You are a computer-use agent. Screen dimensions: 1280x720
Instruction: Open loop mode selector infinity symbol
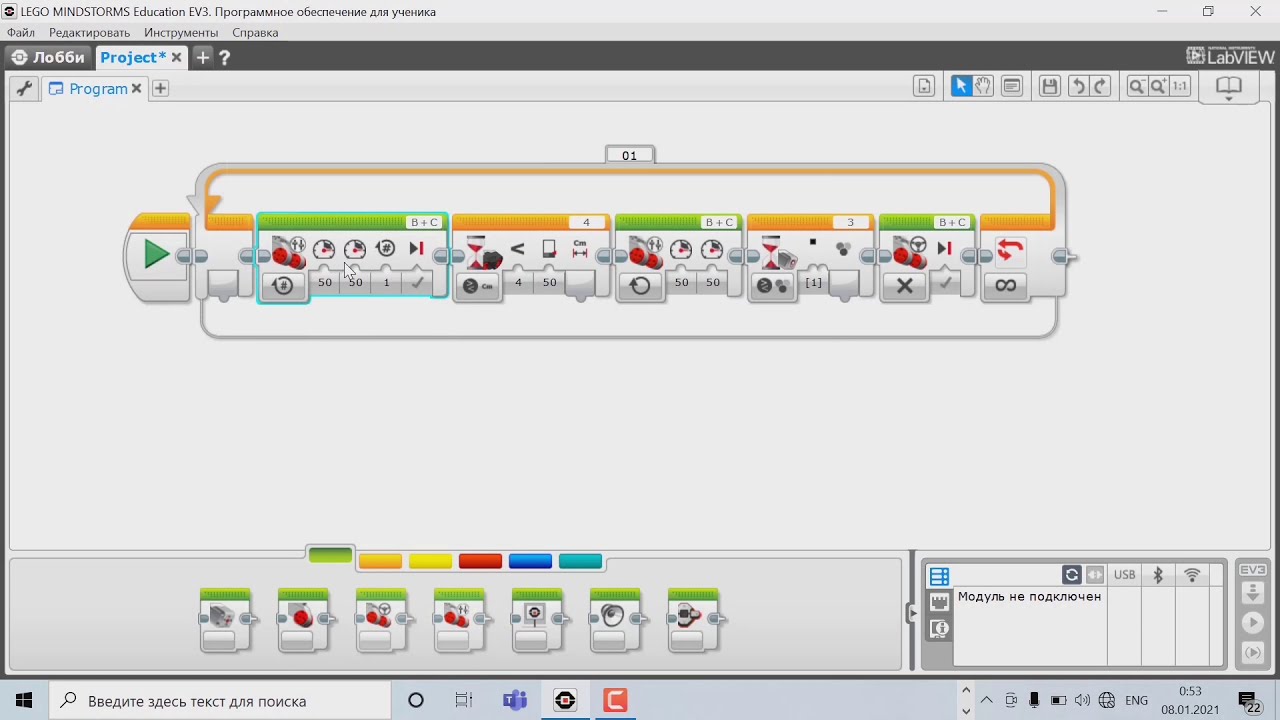(x=1006, y=285)
